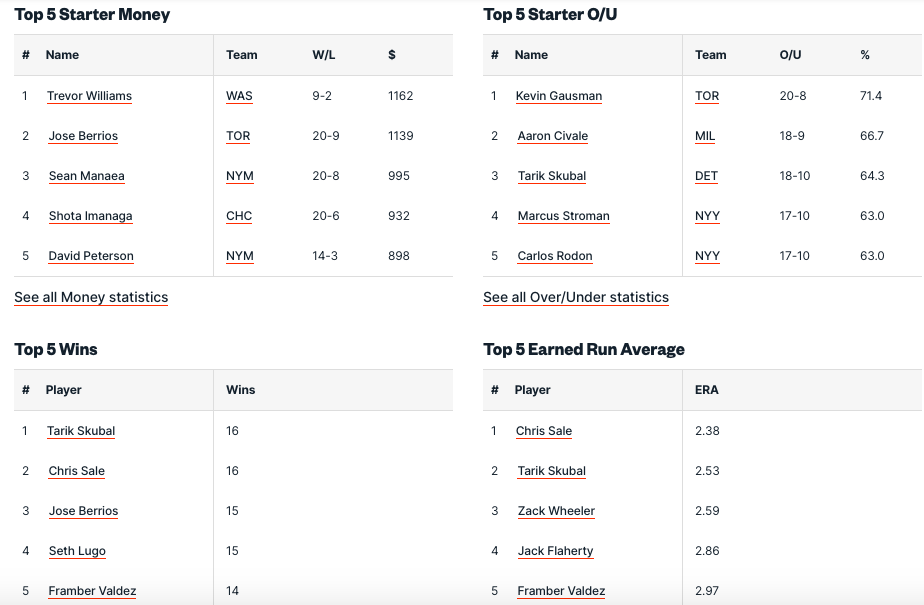The width and height of the screenshot is (924, 605).
Task: Open Seth Lugo in Top 5 Wins
Action: [x=77, y=551]
